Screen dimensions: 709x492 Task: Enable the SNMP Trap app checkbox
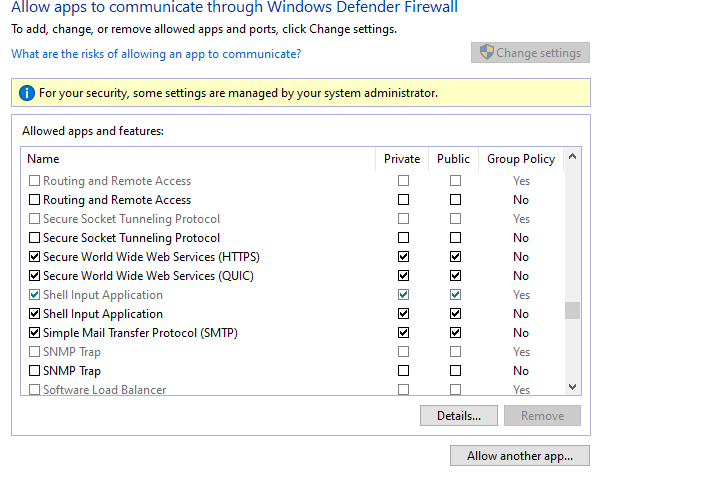35,371
